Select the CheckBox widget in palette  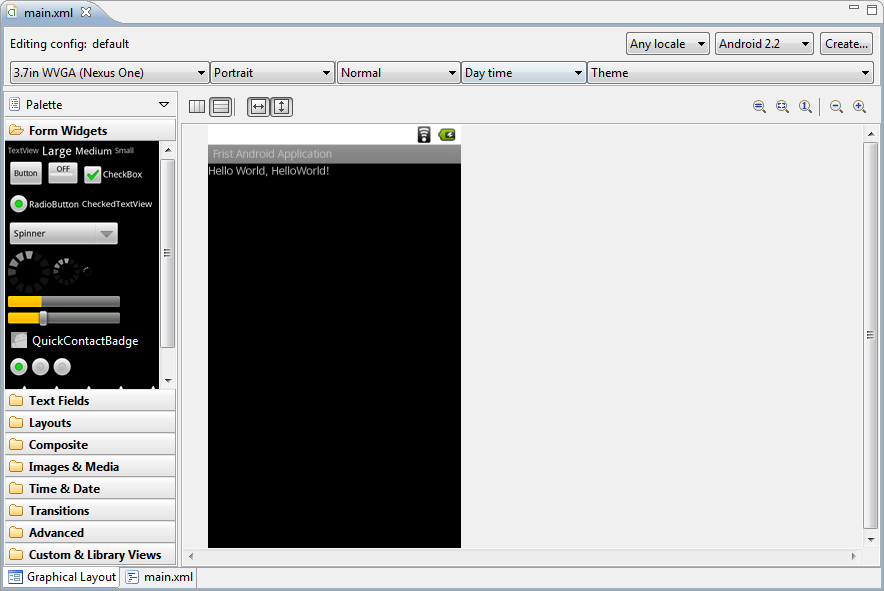click(x=113, y=174)
